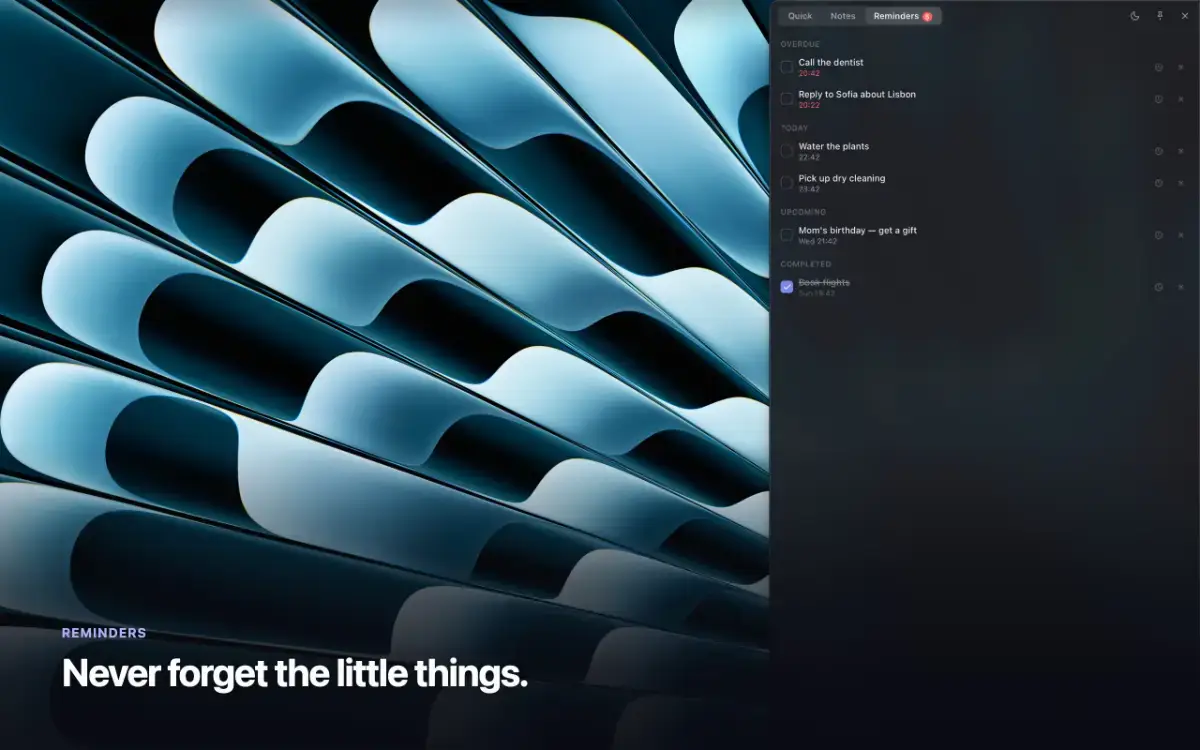Delete the Water the plants reminder
1200x750 pixels.
[1181, 151]
